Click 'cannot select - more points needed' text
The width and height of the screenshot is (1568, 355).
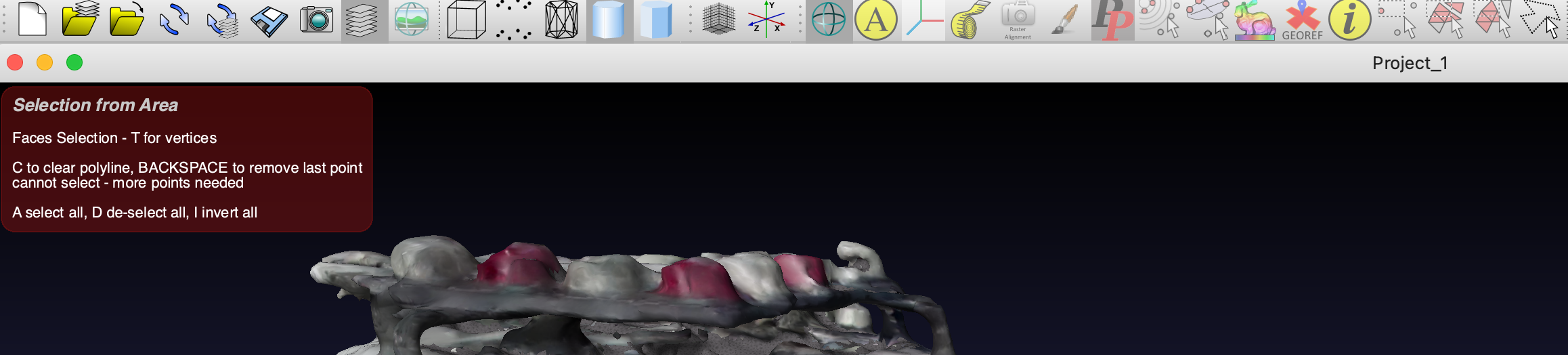(128, 183)
